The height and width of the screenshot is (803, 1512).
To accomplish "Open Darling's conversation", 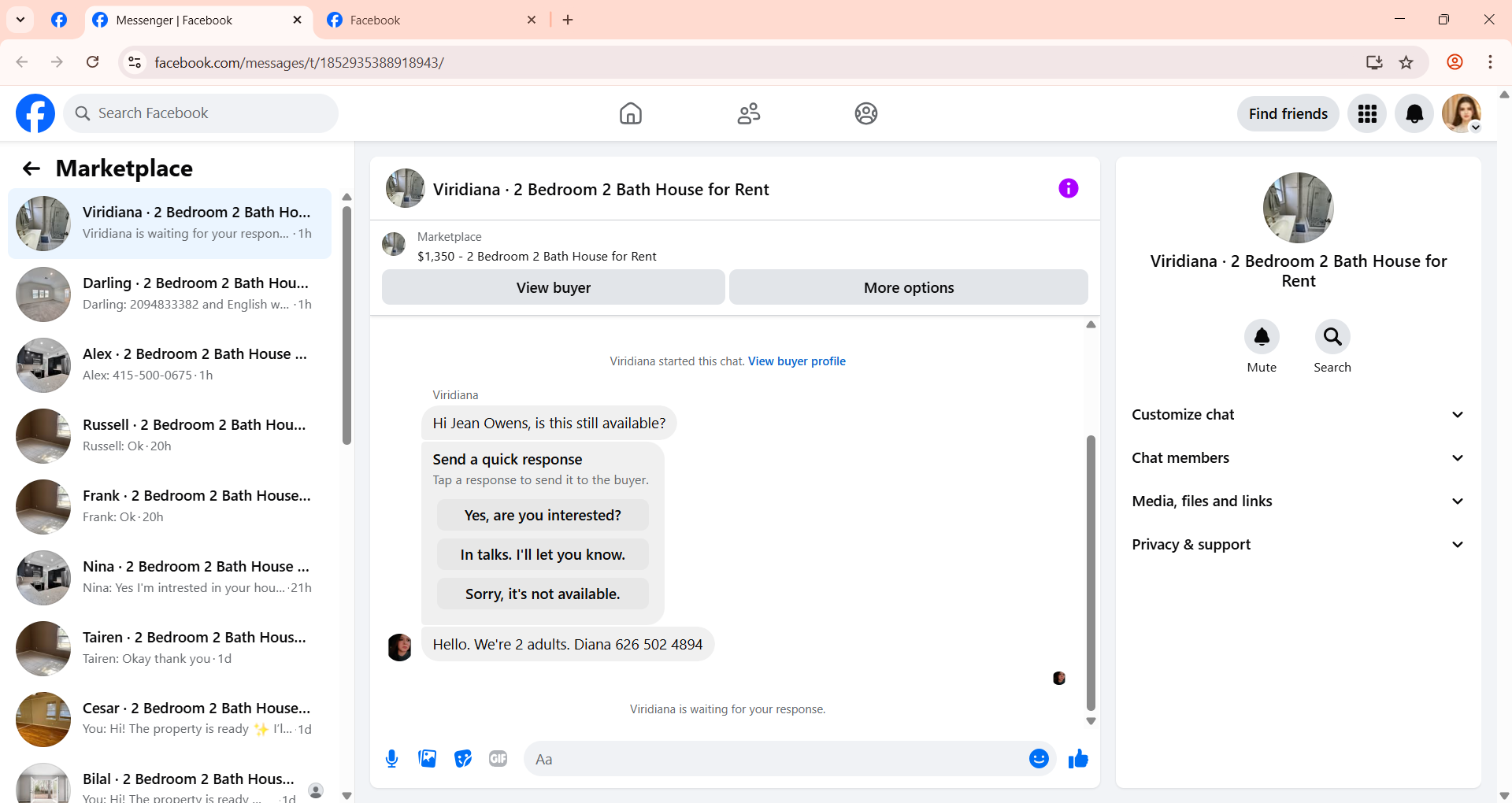I will coord(169,294).
